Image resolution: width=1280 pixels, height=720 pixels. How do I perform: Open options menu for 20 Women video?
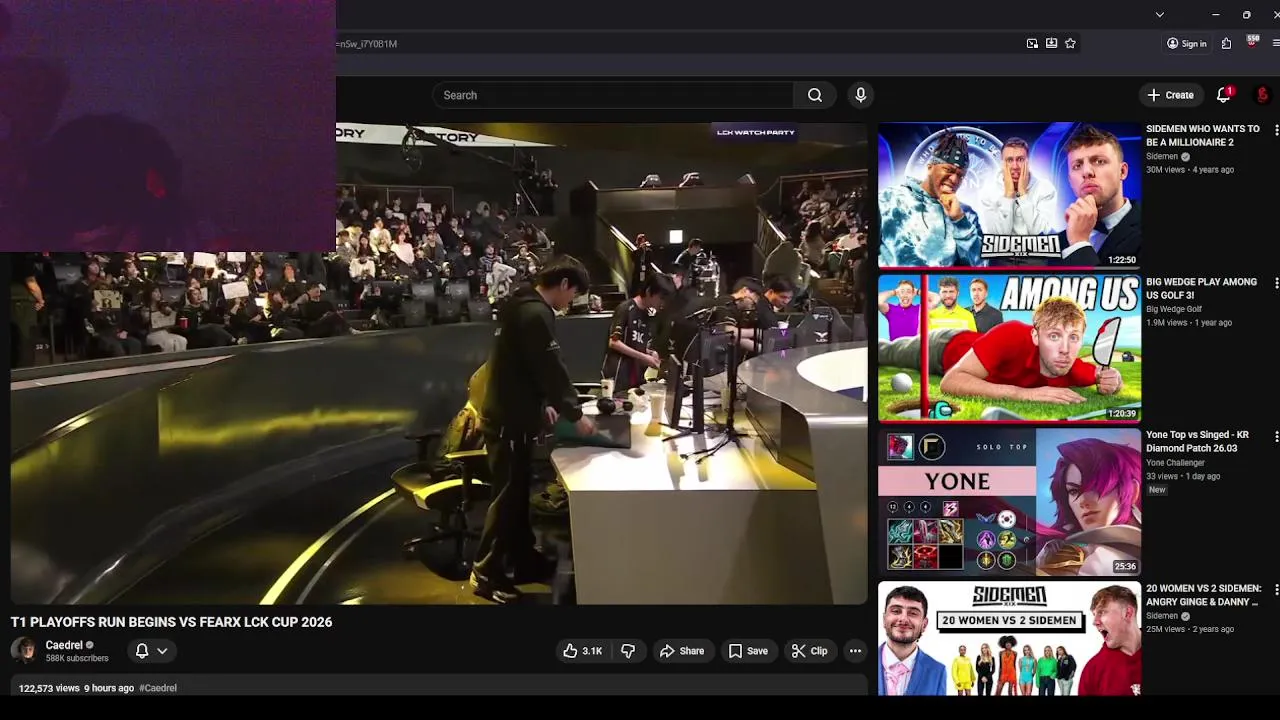pos(1275,591)
